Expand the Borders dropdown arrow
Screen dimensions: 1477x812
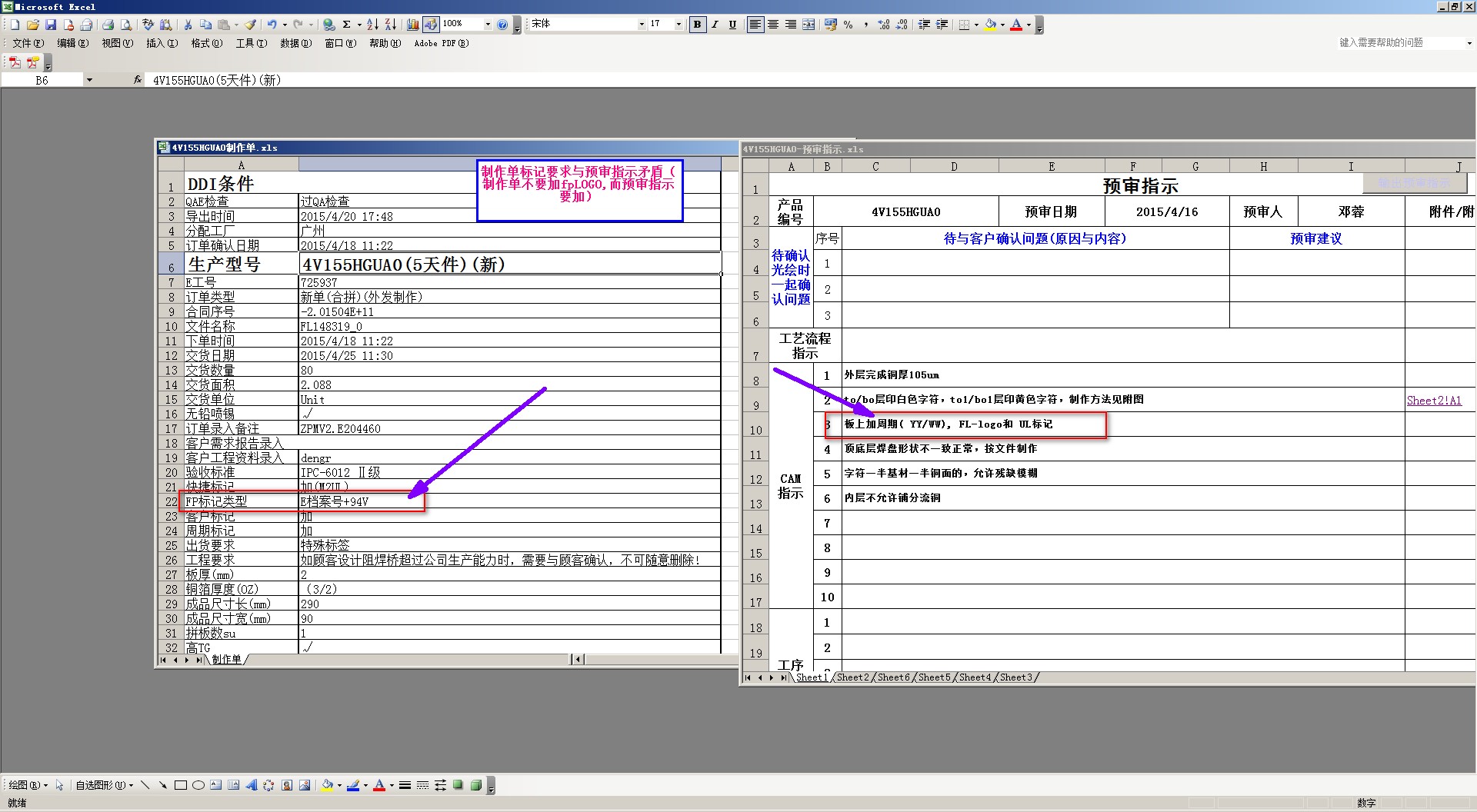tap(976, 25)
